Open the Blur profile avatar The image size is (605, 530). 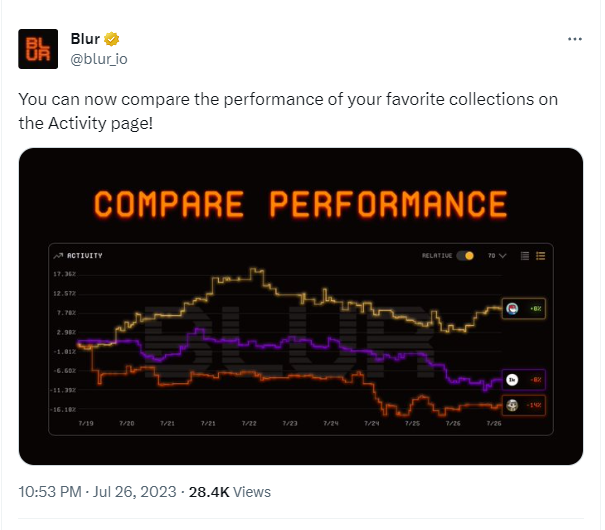(38, 49)
